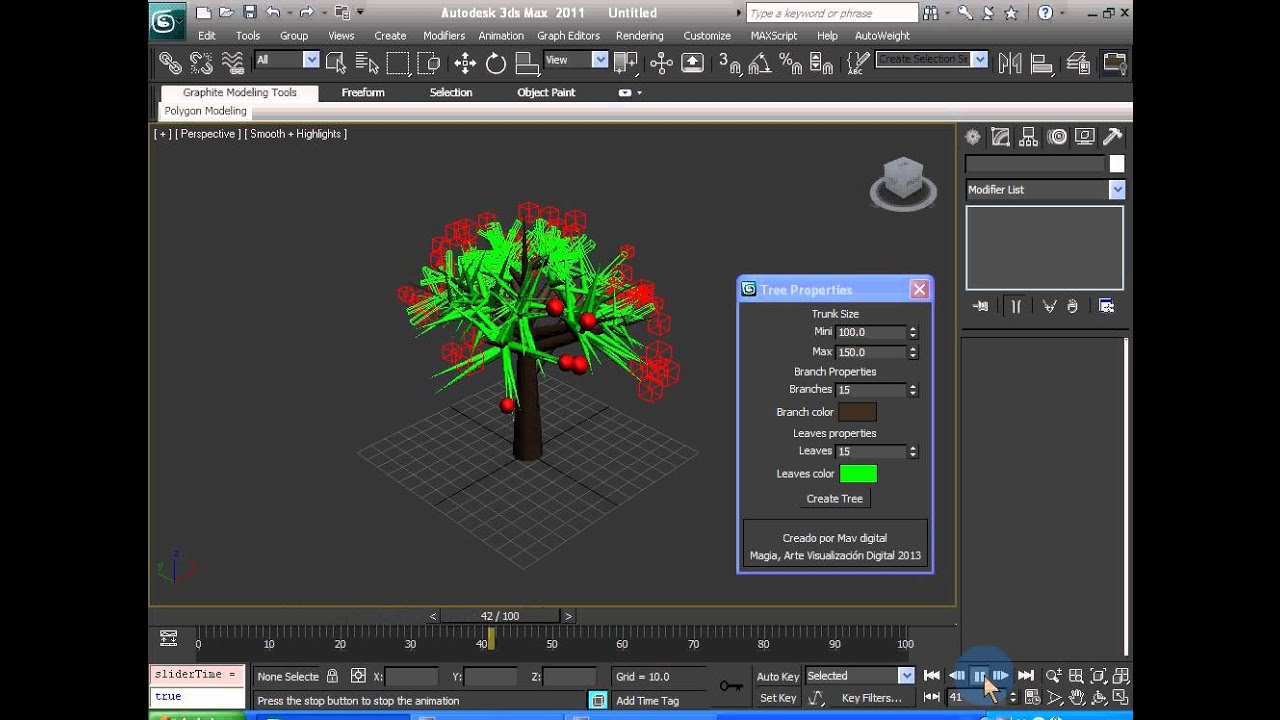This screenshot has height=720, width=1280.
Task: Open Select by Name dialog icon
Action: (367, 63)
